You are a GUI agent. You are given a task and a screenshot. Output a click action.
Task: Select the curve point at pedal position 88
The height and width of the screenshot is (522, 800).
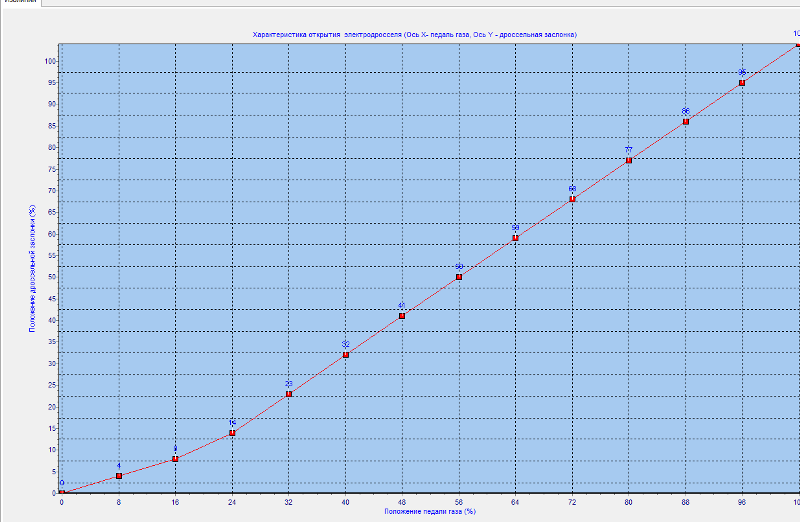coord(686,122)
